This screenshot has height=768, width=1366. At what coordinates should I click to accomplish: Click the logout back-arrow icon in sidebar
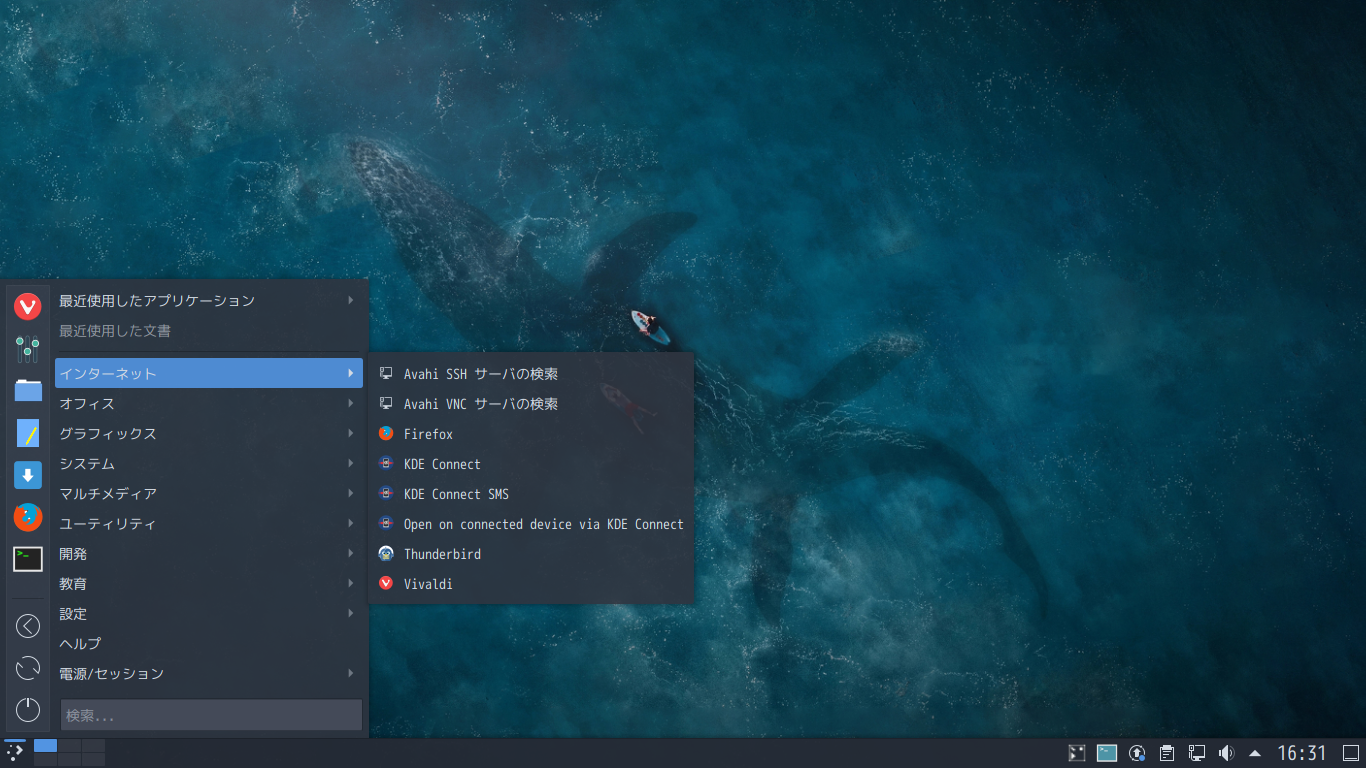(x=28, y=626)
